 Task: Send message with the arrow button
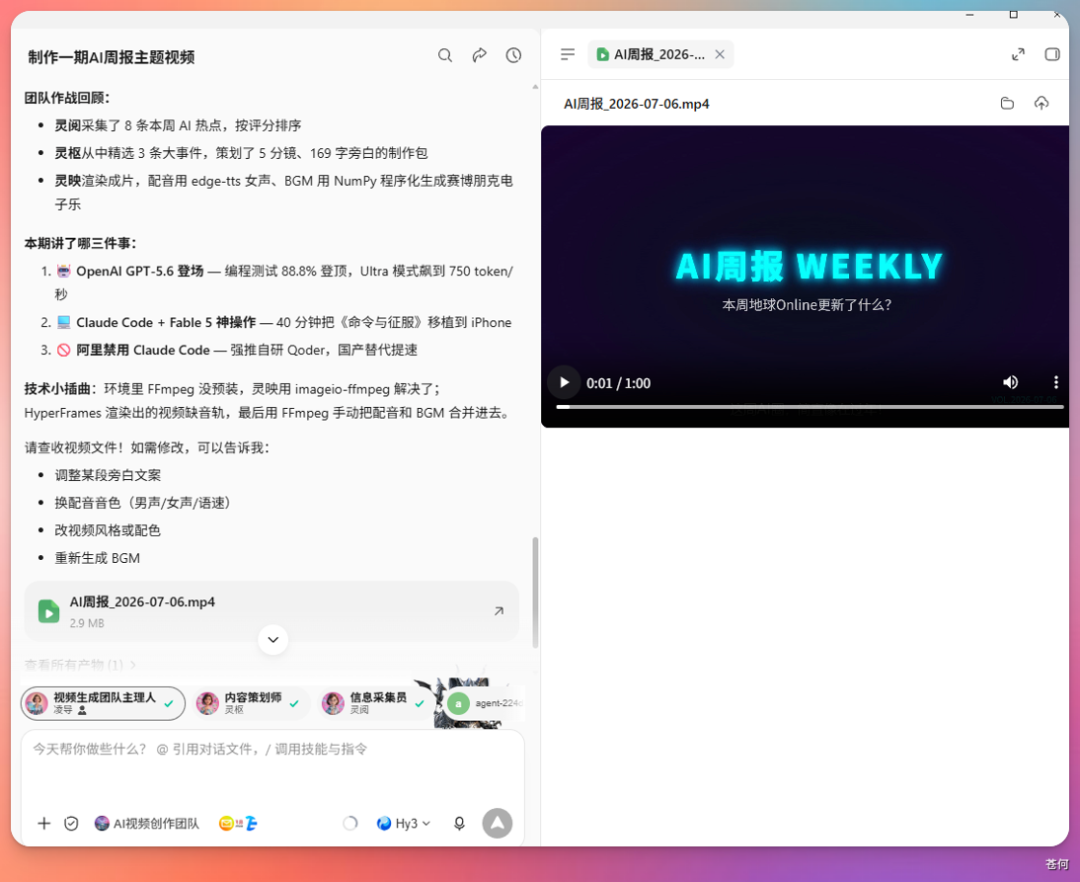(497, 823)
